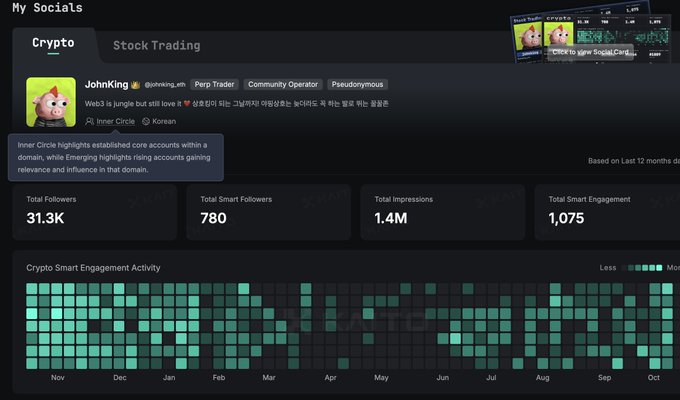Viewport: 680px width, 400px height.
Task: Select the Perp Trader tag
Action: [x=214, y=85]
